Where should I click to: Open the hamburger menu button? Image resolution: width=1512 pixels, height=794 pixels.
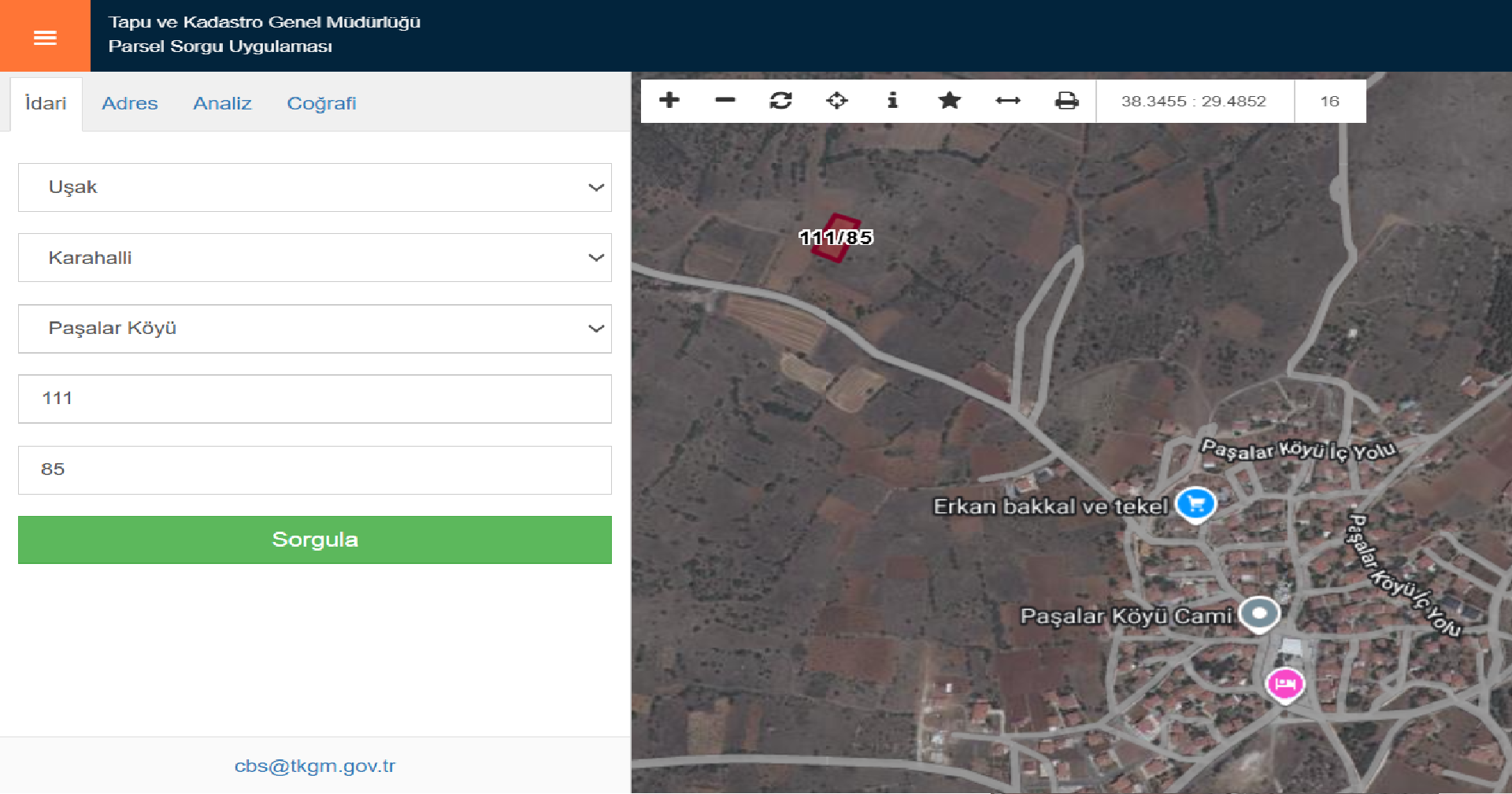click(x=45, y=36)
